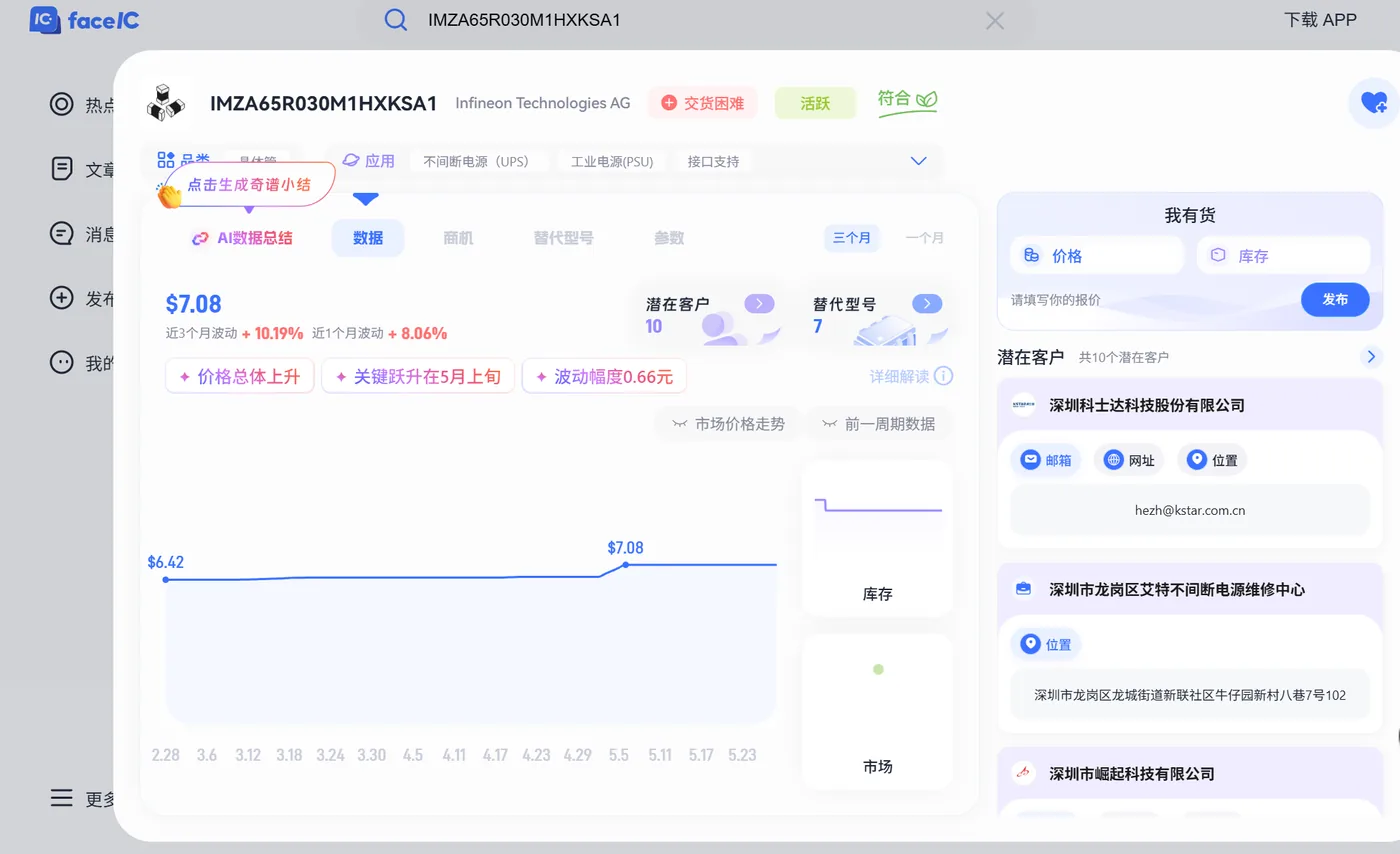The width and height of the screenshot is (1400, 854).
Task: Switch to the 数据 tab
Action: (x=368, y=238)
